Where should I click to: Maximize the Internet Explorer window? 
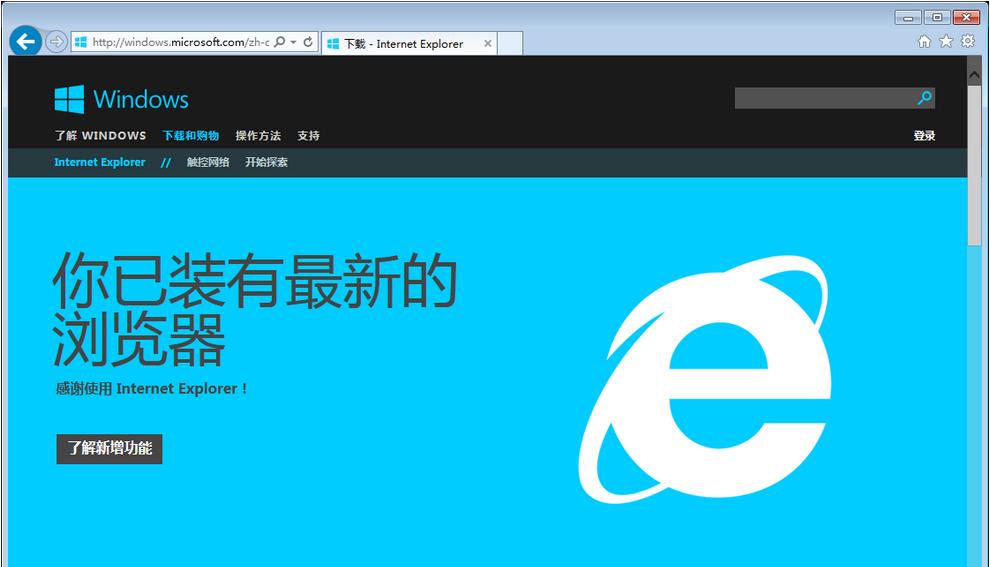coord(938,18)
